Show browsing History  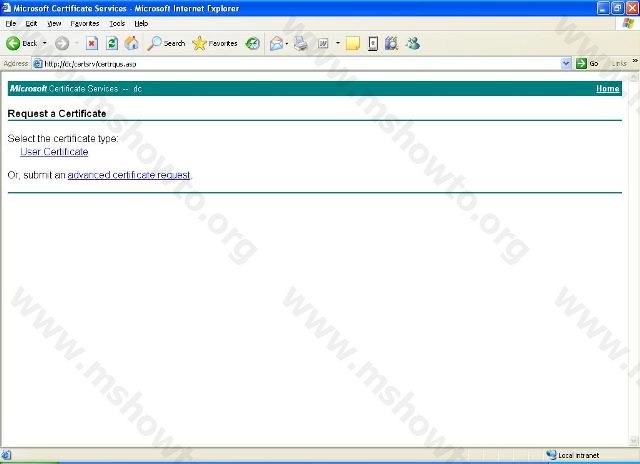pos(253,43)
